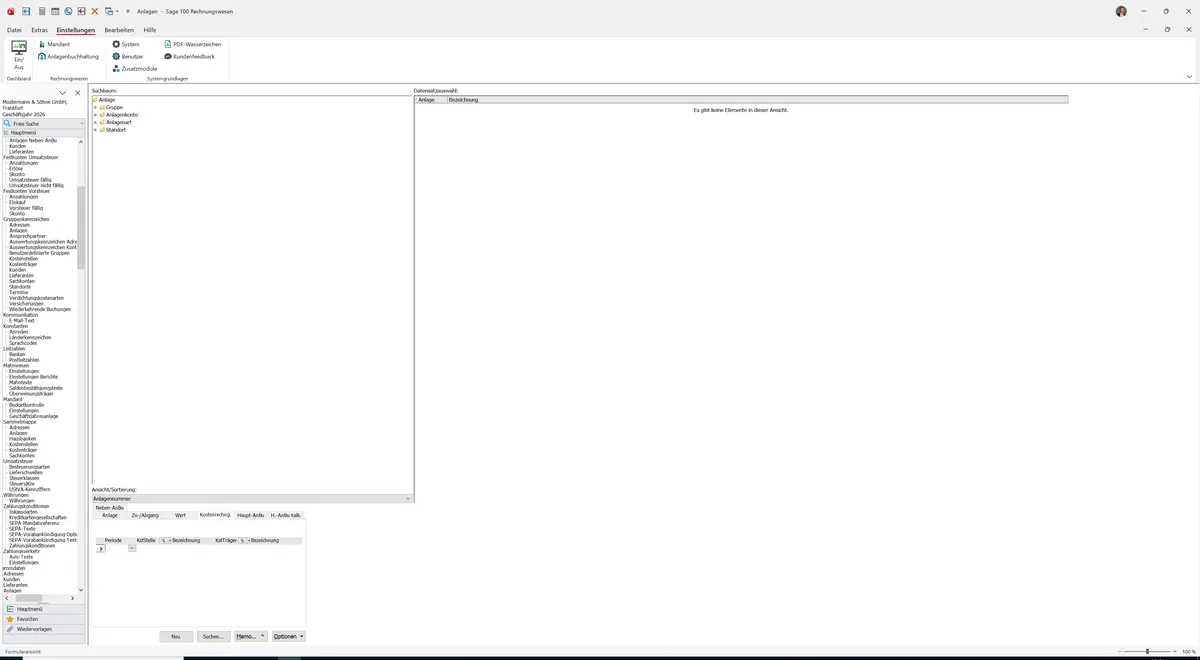1200x660 pixels.
Task: Switch to the Neben-AnBu tab
Action: pyautogui.click(x=110, y=508)
